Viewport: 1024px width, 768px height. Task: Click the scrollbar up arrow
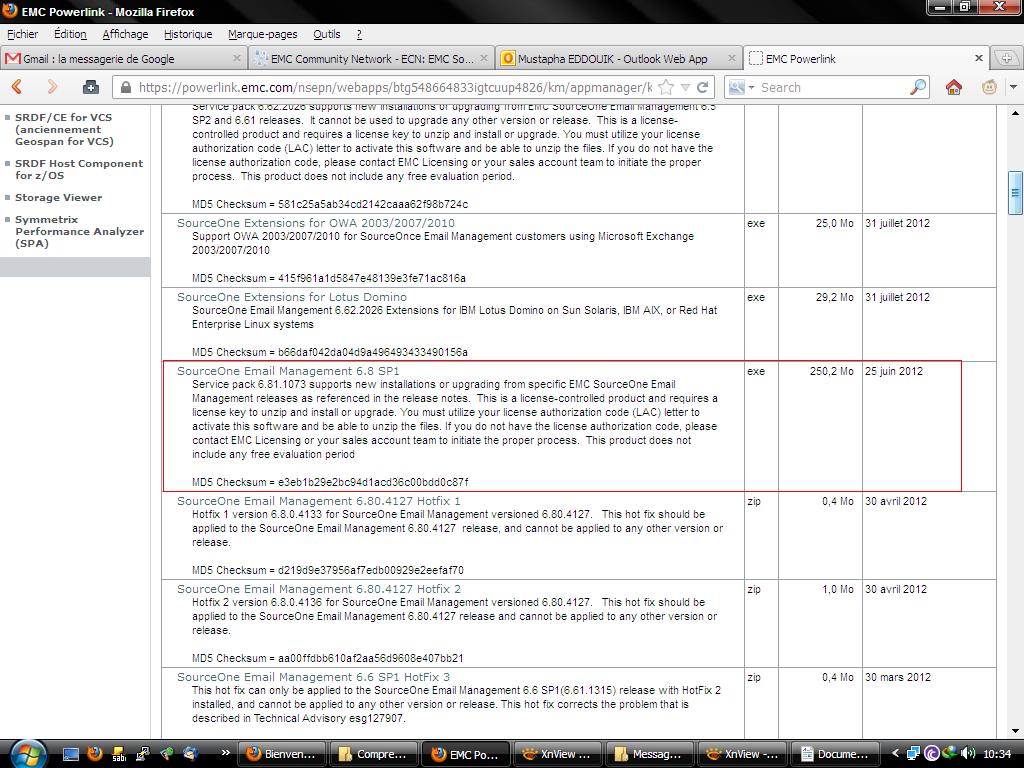[x=1015, y=113]
